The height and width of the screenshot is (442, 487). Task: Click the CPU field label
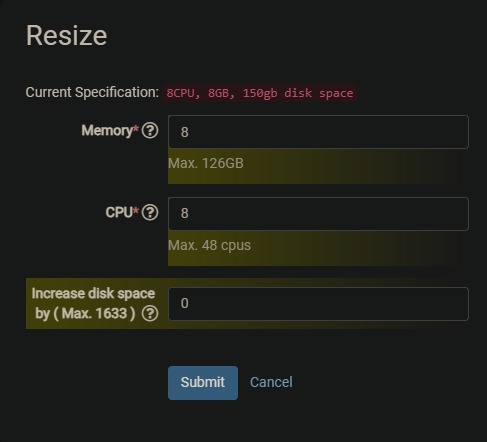click(x=119, y=212)
